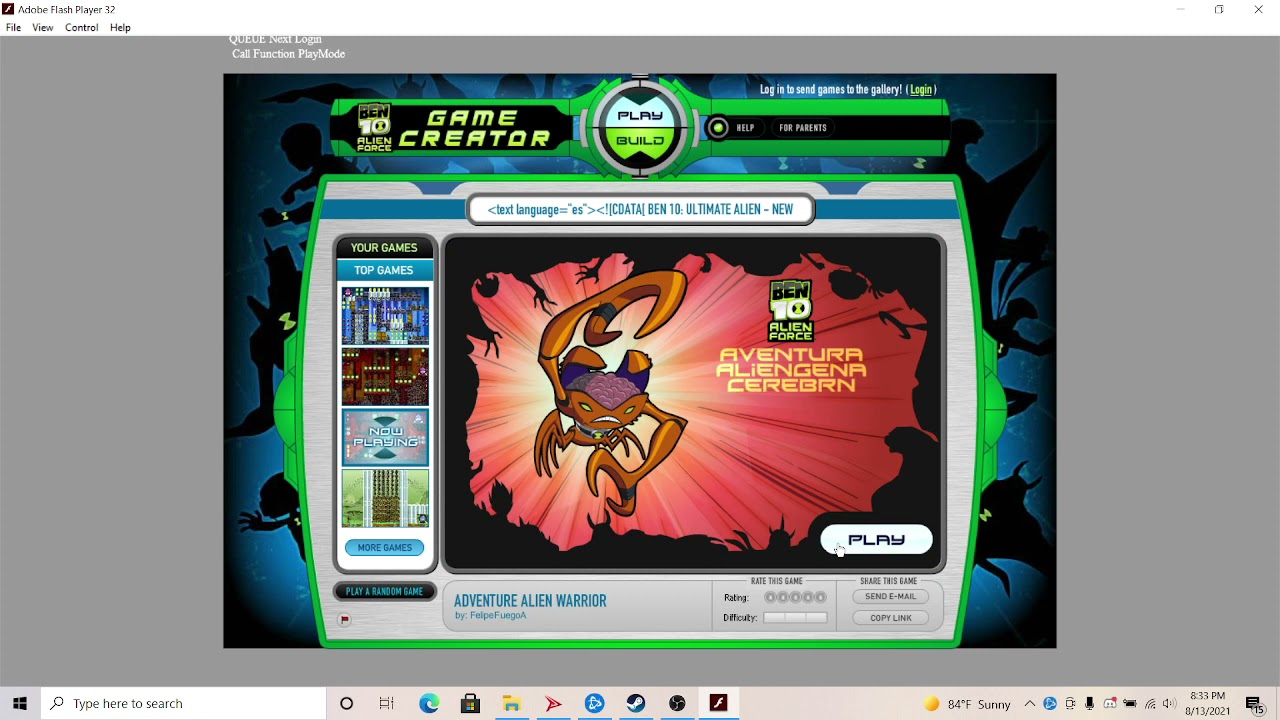
Task: Open Microsoft Store from taskbar
Action: [470, 704]
